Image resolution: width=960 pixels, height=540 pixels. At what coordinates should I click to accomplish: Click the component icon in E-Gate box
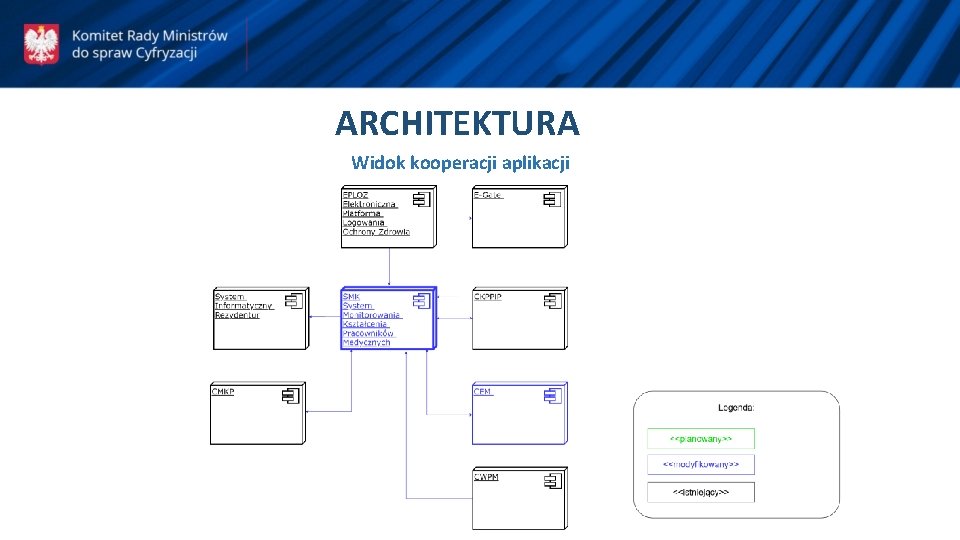point(552,200)
